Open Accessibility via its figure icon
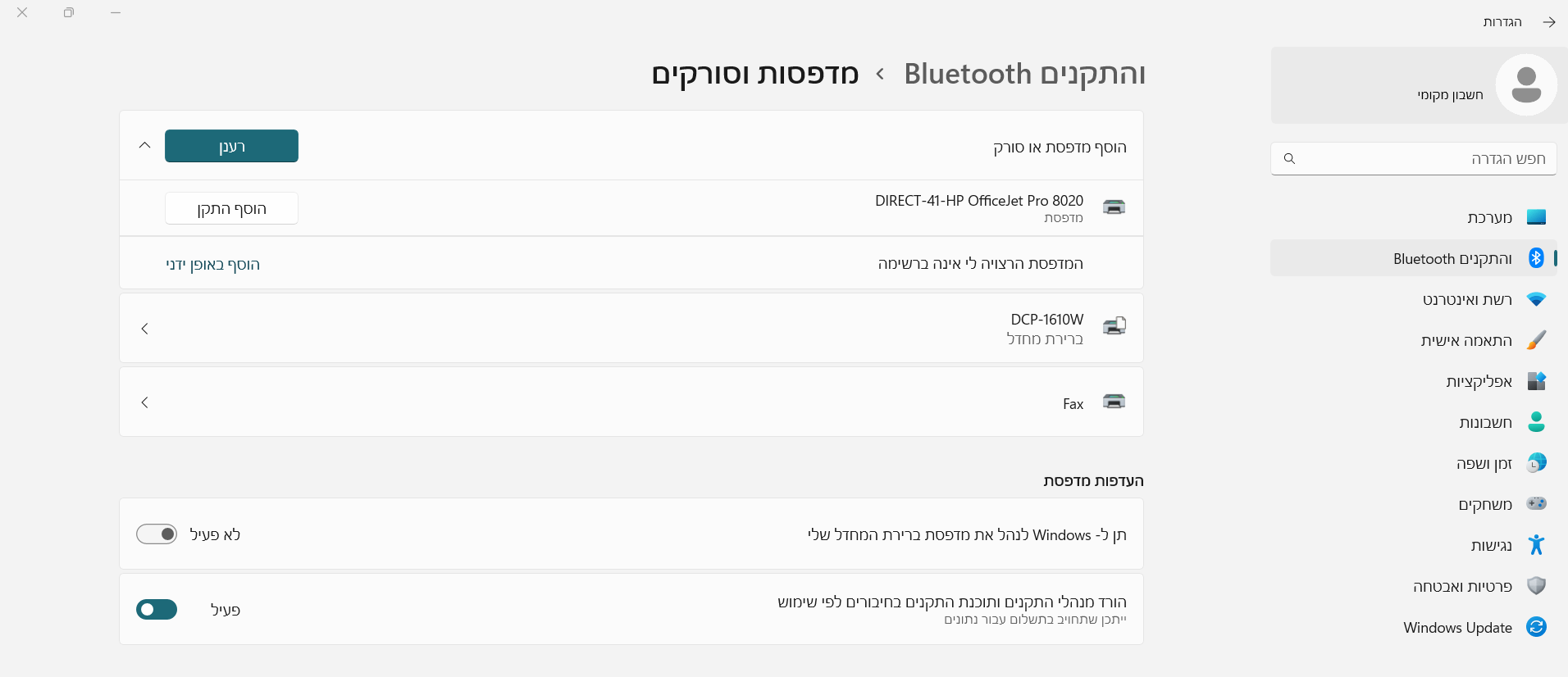Image resolution: width=1568 pixels, height=677 pixels. pos(1536,545)
